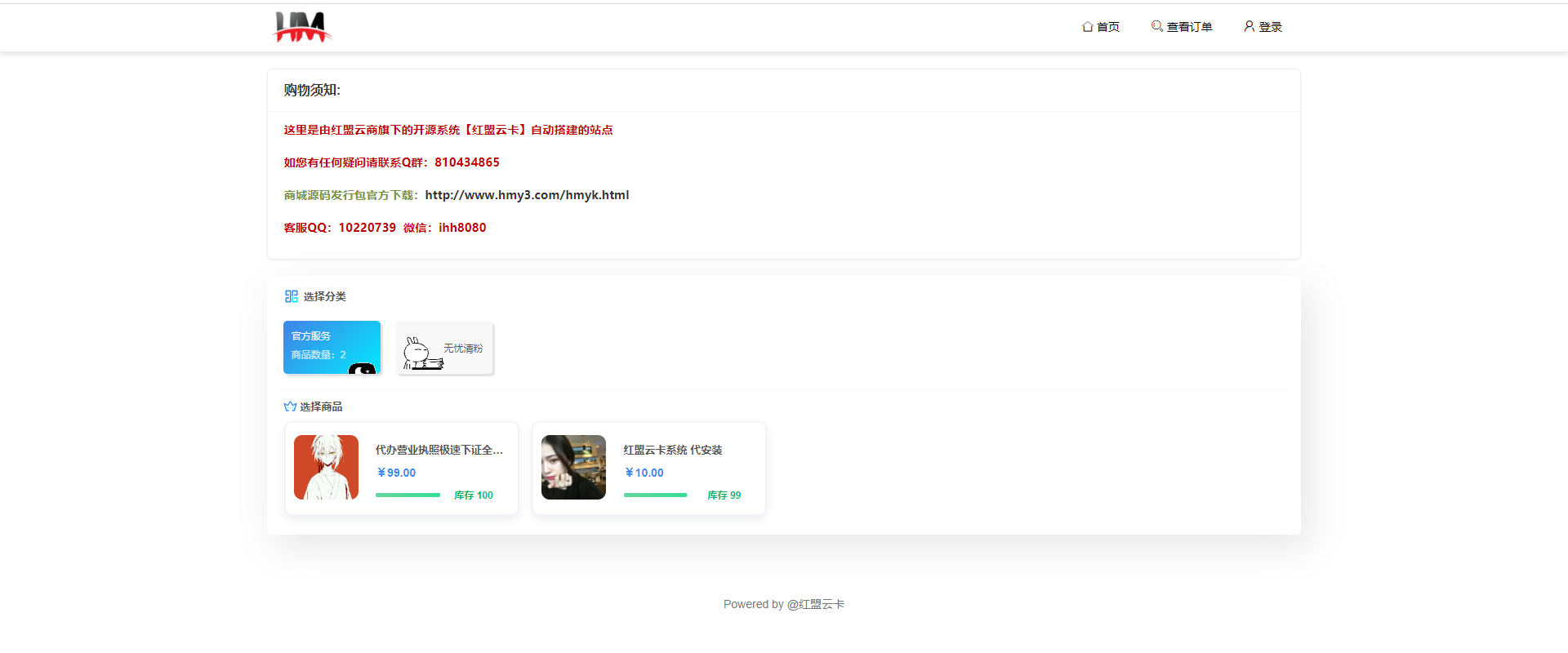Switch to the 无忧清粉 category label
The height and width of the screenshot is (653, 1568).
click(x=463, y=349)
